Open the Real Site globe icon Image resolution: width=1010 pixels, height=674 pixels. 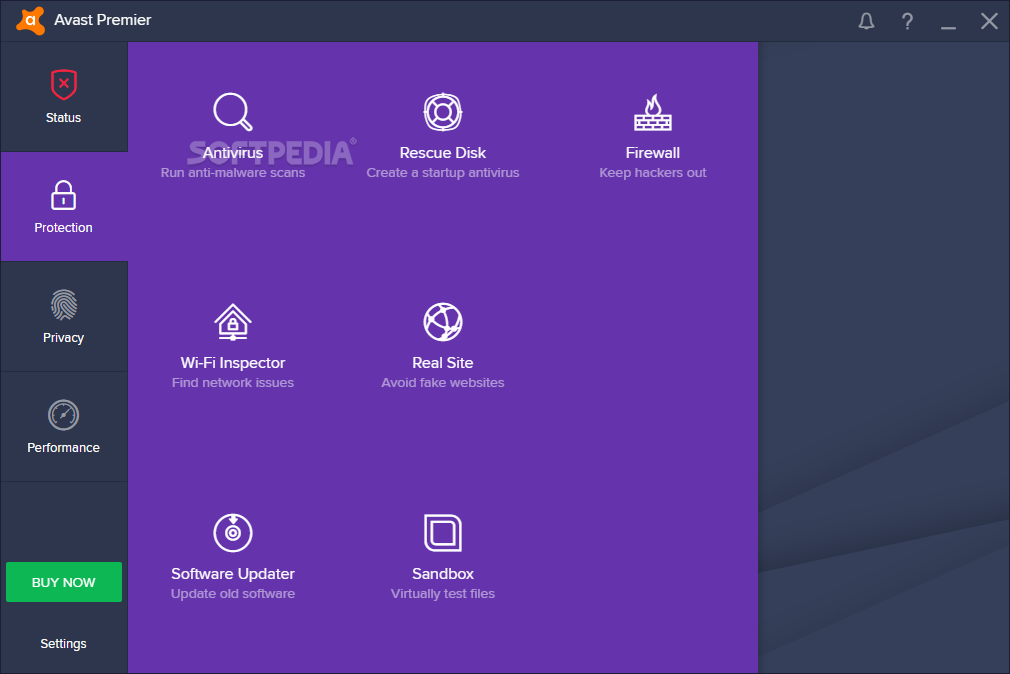coord(443,322)
